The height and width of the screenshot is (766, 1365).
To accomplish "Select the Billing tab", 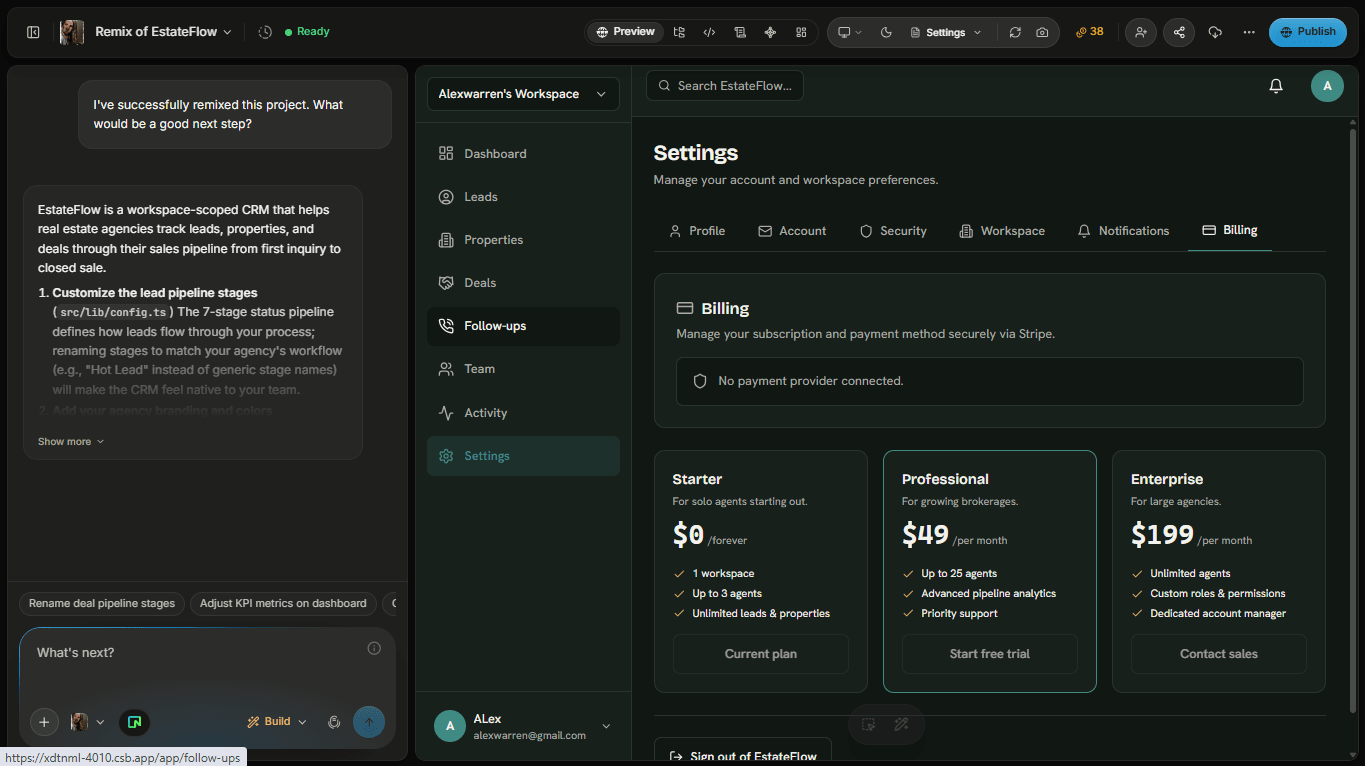I will [x=1230, y=231].
